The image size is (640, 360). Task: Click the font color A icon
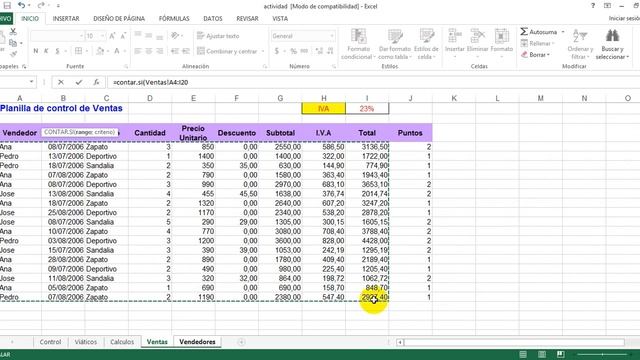click(x=117, y=51)
